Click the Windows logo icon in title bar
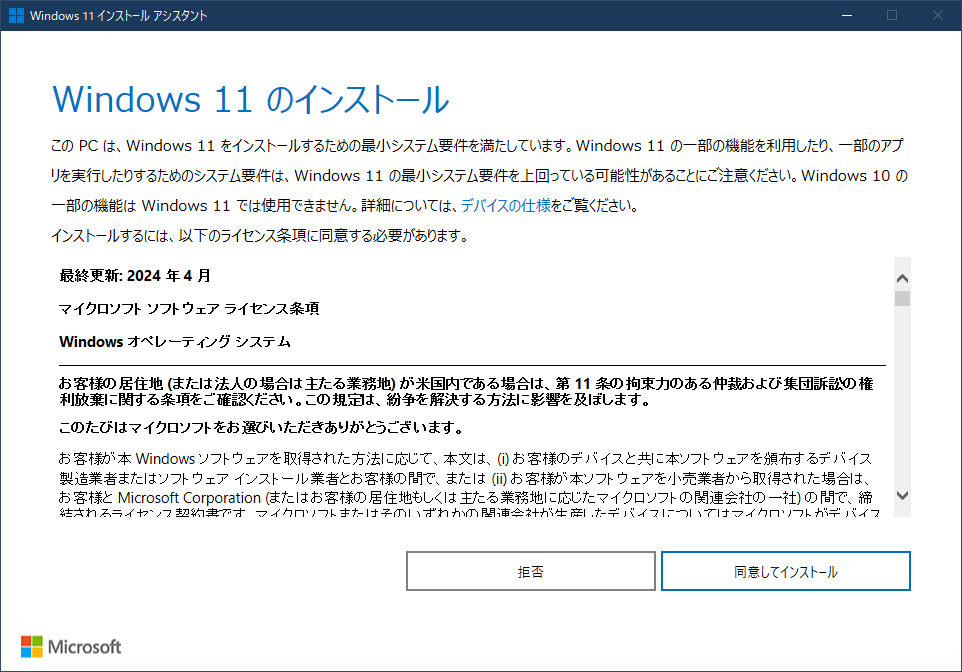This screenshot has width=962, height=672. [x=17, y=15]
